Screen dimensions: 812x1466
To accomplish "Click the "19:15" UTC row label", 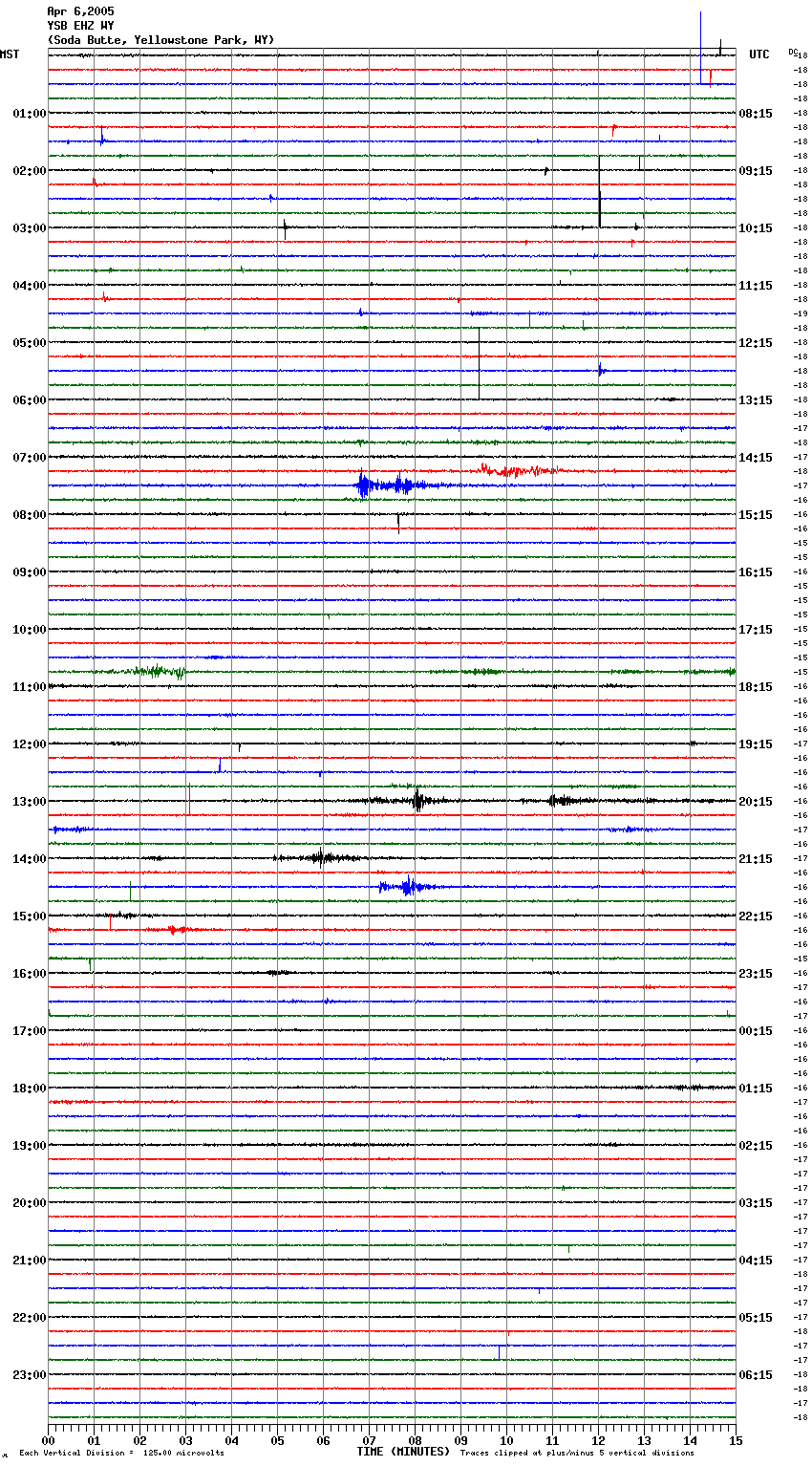I will 756,744.
